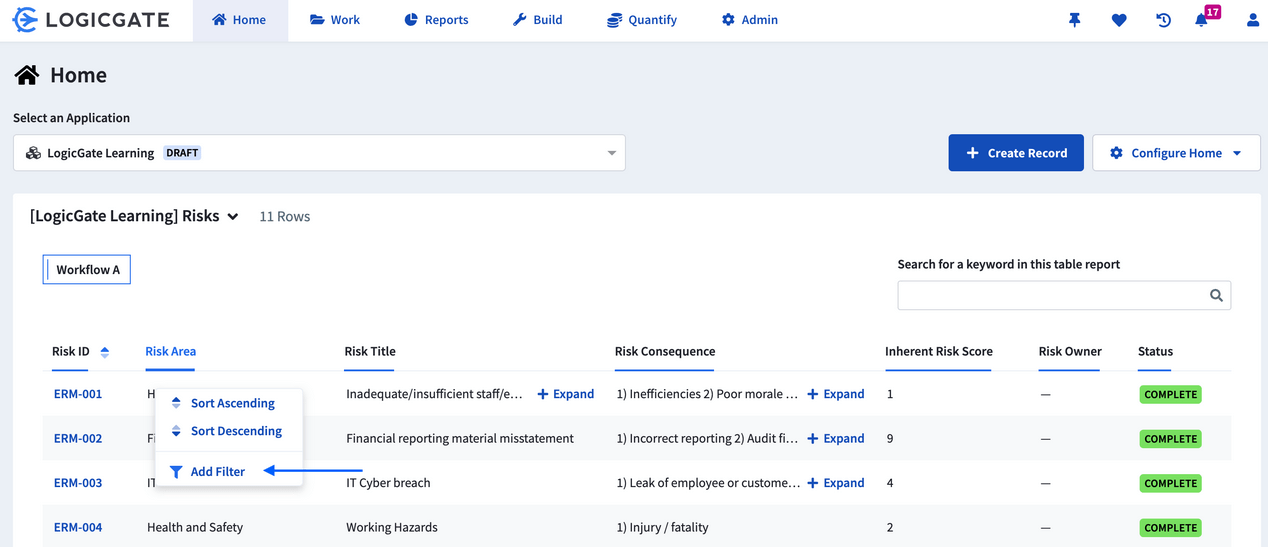The height and width of the screenshot is (547, 1268).
Task: Click the Inherent Risk Score column header
Action: pyautogui.click(x=939, y=351)
